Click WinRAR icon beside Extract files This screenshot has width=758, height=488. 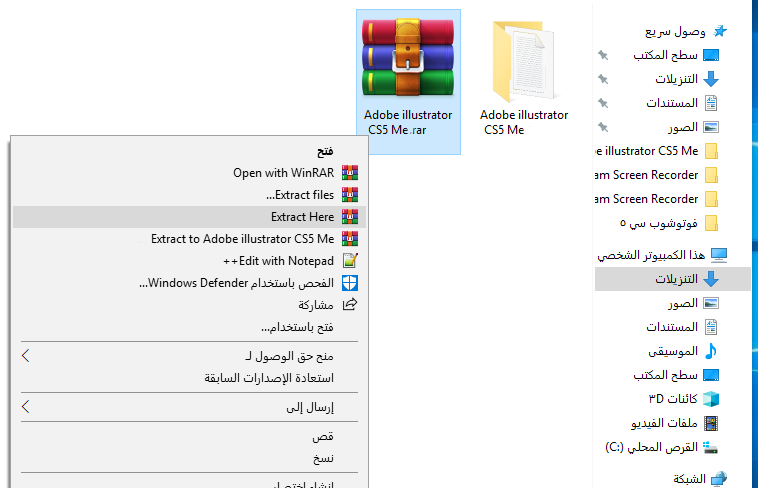(x=350, y=195)
